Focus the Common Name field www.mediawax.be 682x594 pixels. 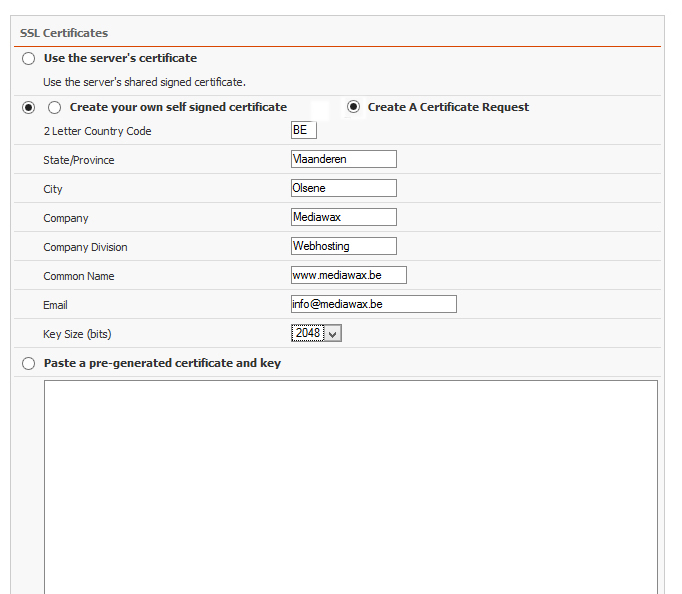click(x=349, y=275)
